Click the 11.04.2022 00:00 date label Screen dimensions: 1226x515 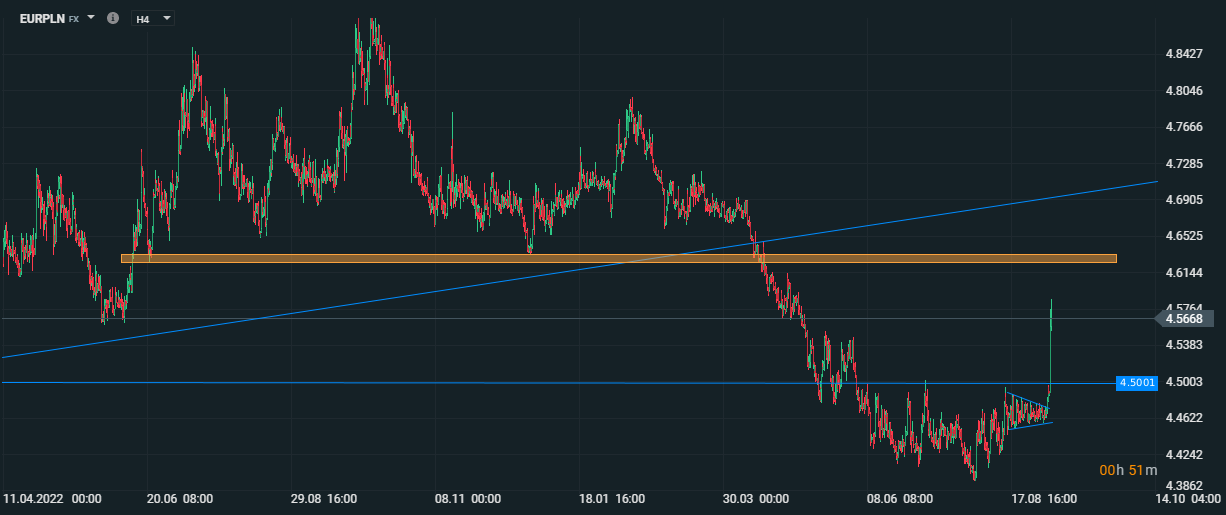[51, 498]
